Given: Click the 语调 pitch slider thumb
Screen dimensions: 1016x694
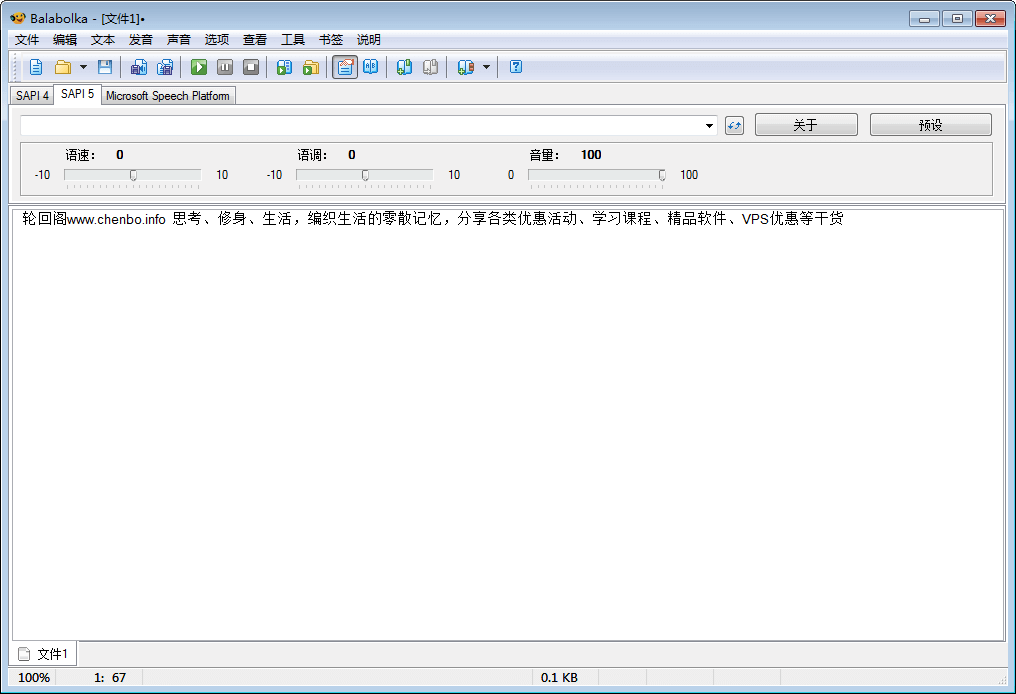Looking at the screenshot, I should click(x=365, y=175).
